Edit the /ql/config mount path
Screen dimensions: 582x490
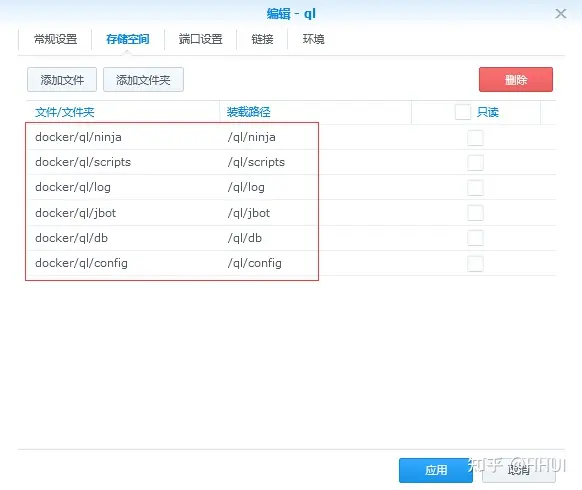point(255,263)
